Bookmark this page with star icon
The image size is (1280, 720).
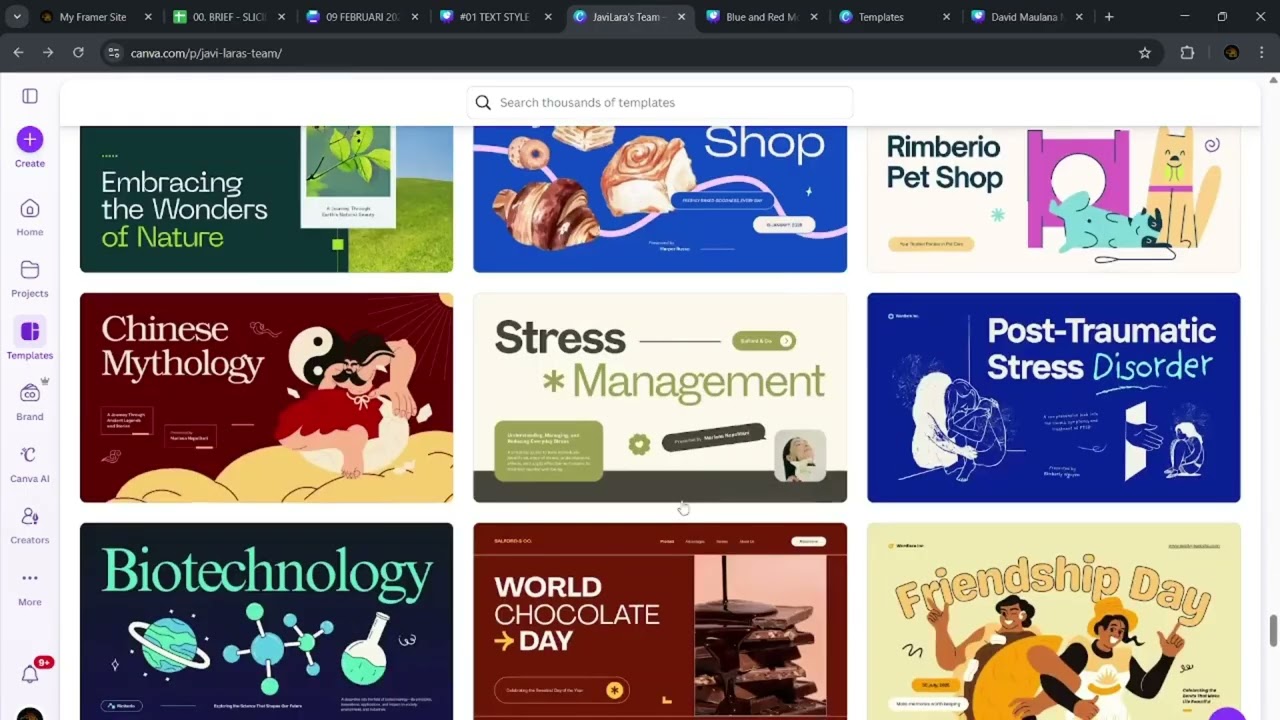[x=1145, y=53]
